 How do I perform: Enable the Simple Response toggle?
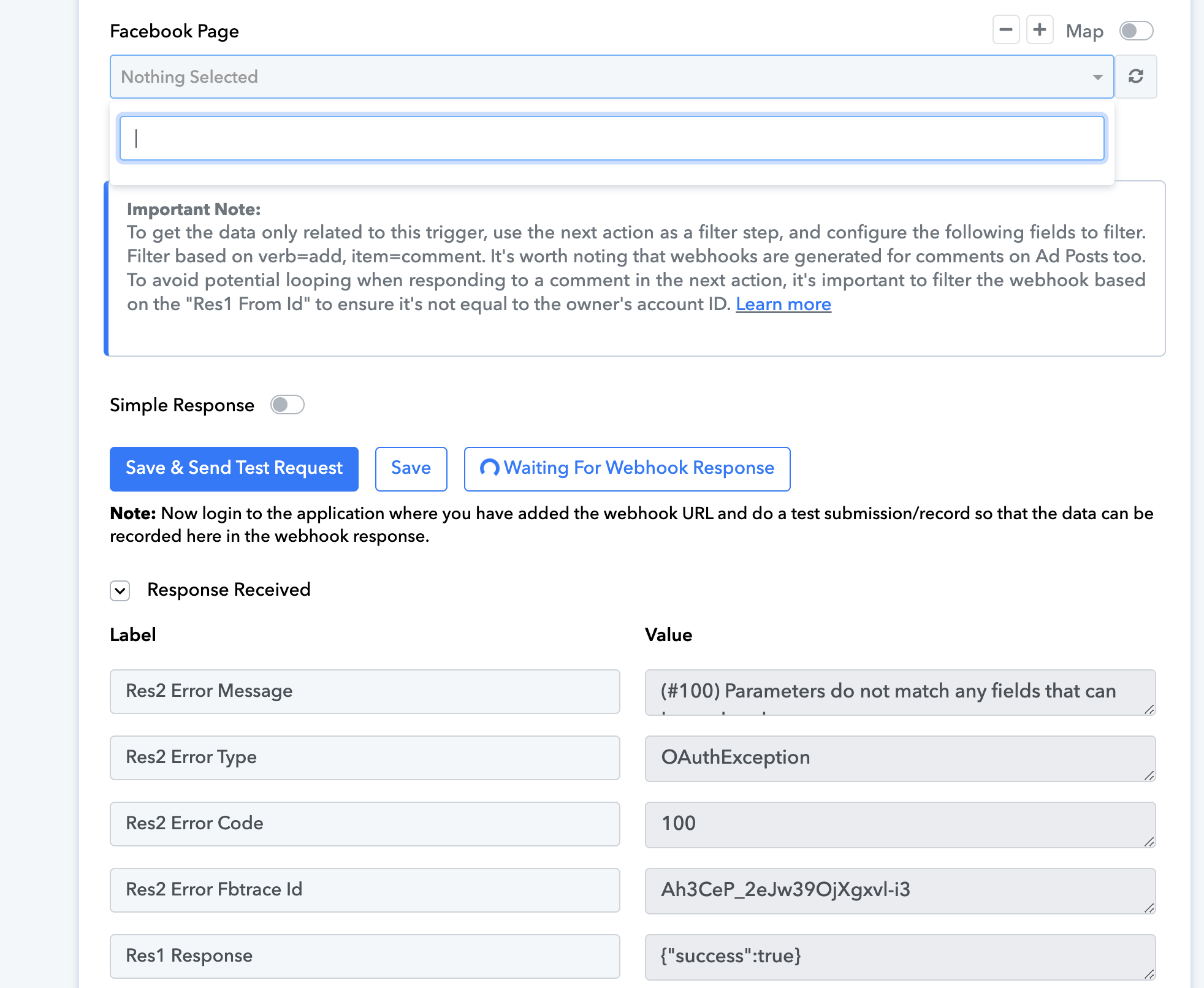click(288, 405)
